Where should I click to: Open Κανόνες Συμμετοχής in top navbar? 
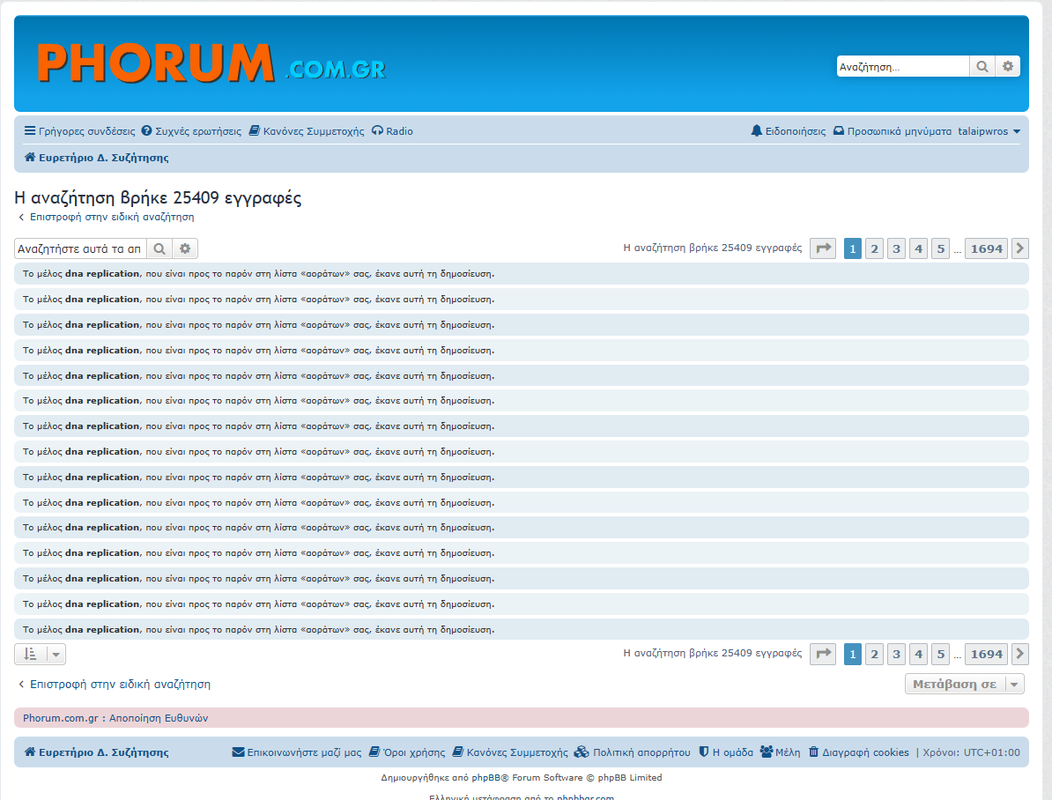tap(307, 132)
